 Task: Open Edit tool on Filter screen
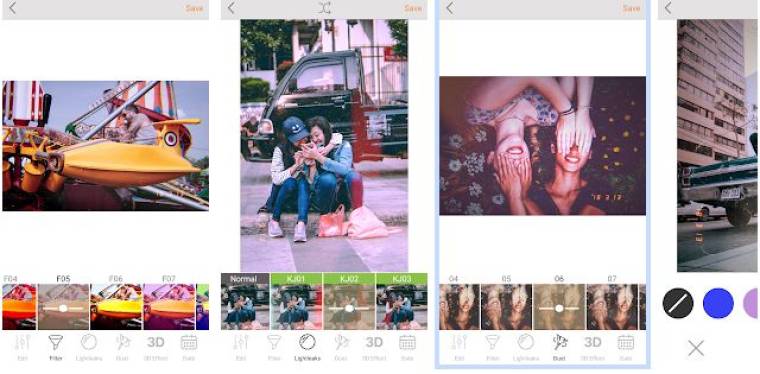22,348
